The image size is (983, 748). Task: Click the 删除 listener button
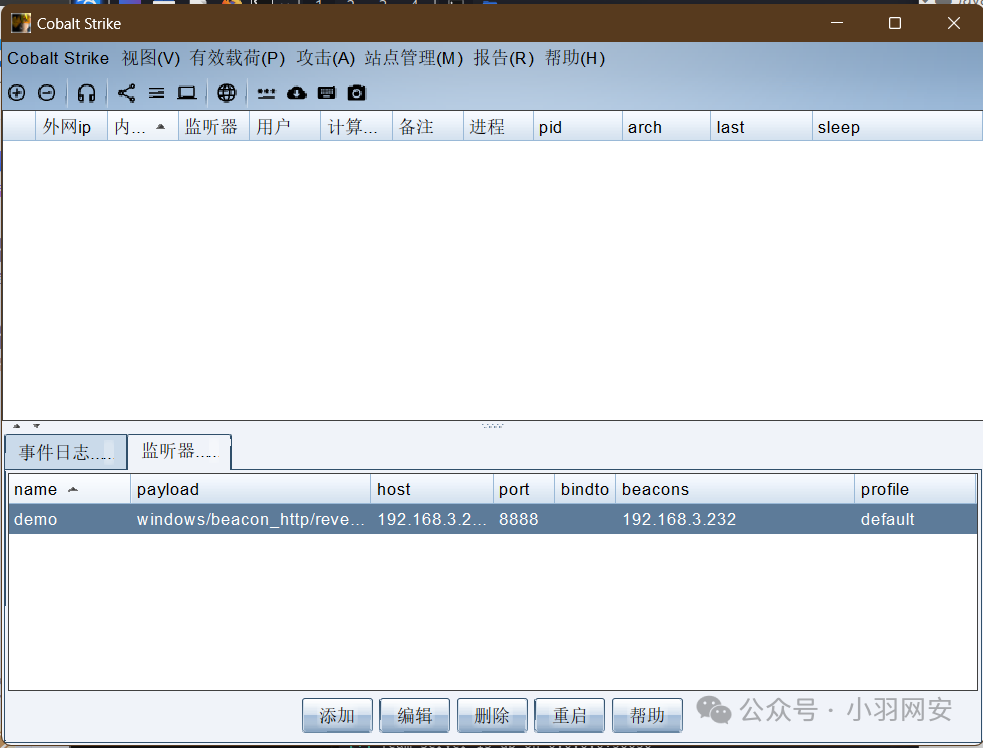pos(492,715)
